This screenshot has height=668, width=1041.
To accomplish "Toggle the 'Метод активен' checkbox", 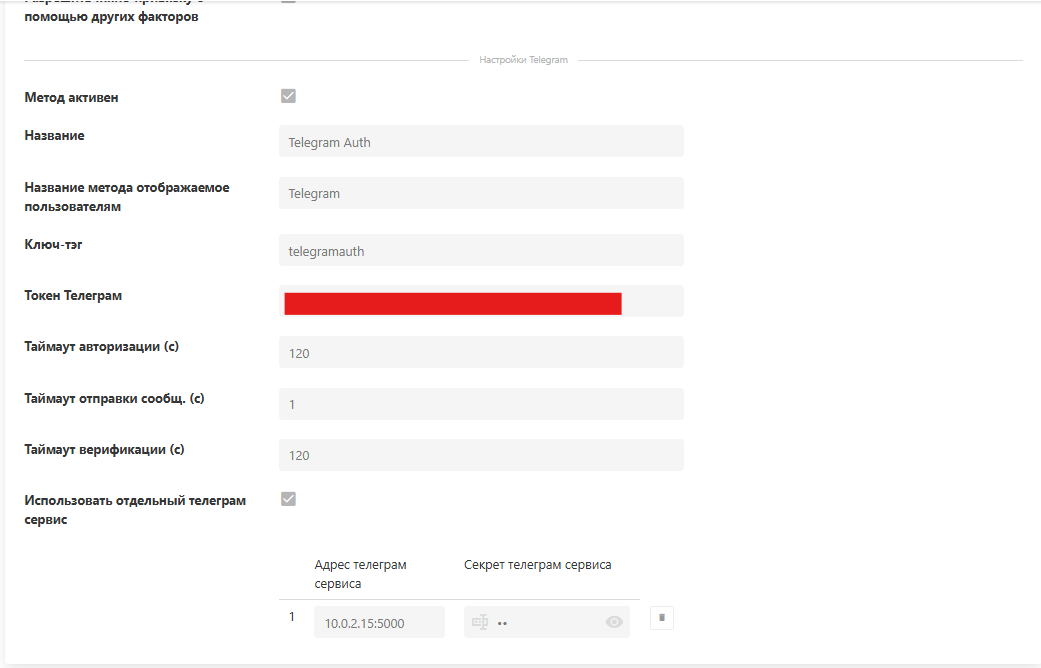I will (x=288, y=96).
